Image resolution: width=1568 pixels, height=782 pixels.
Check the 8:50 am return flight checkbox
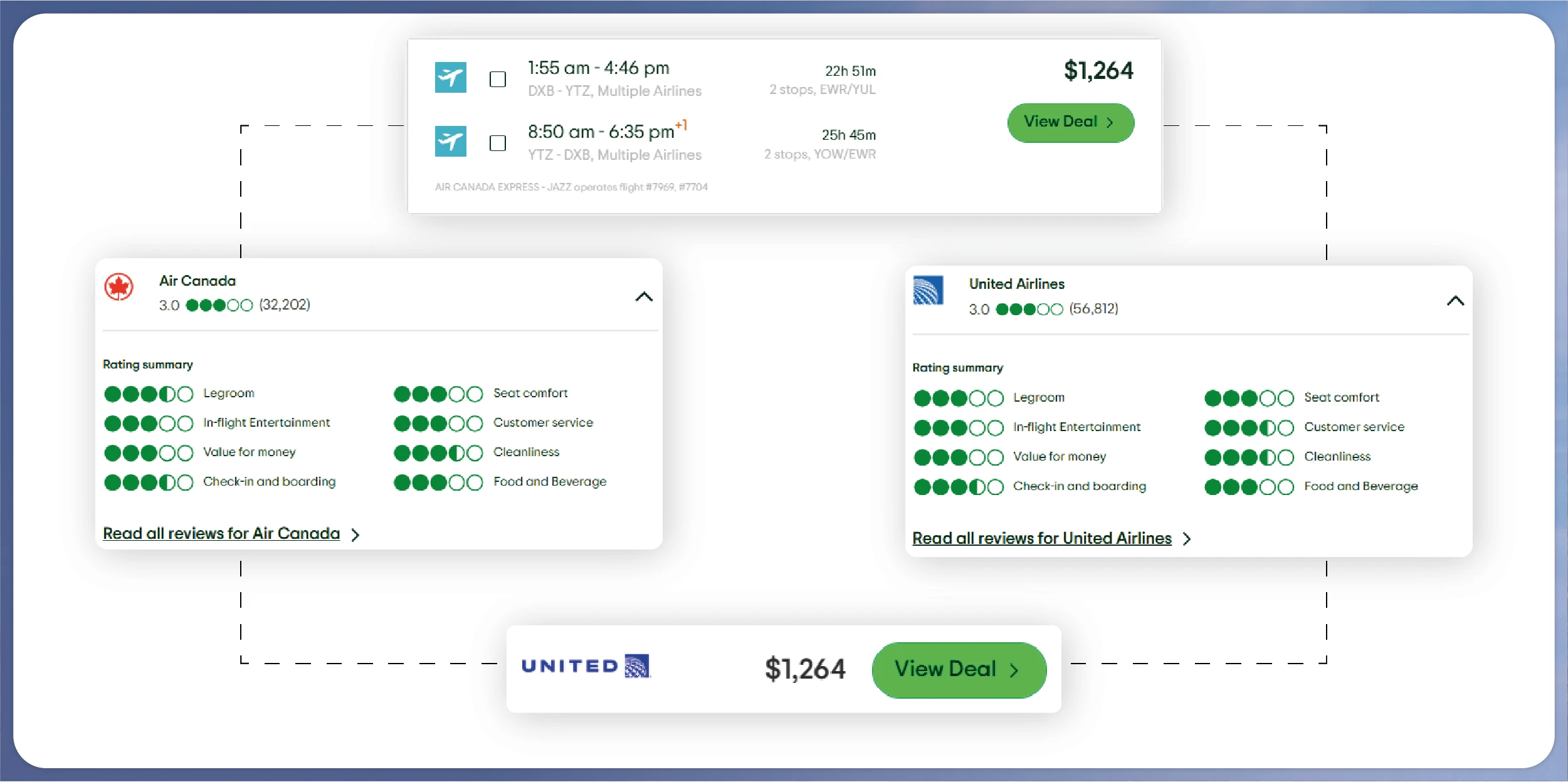coord(498,143)
